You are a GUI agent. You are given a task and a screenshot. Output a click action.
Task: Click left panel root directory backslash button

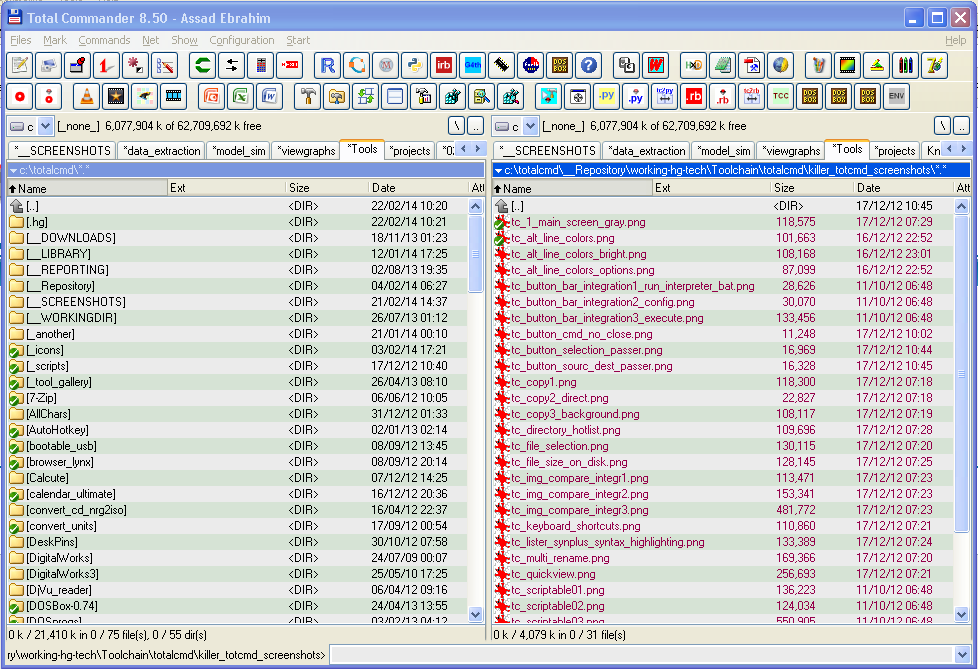click(457, 126)
